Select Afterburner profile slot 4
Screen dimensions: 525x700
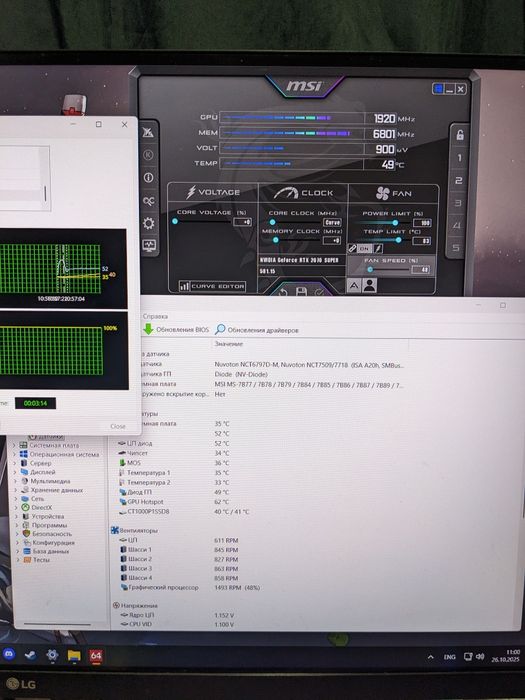[456, 225]
